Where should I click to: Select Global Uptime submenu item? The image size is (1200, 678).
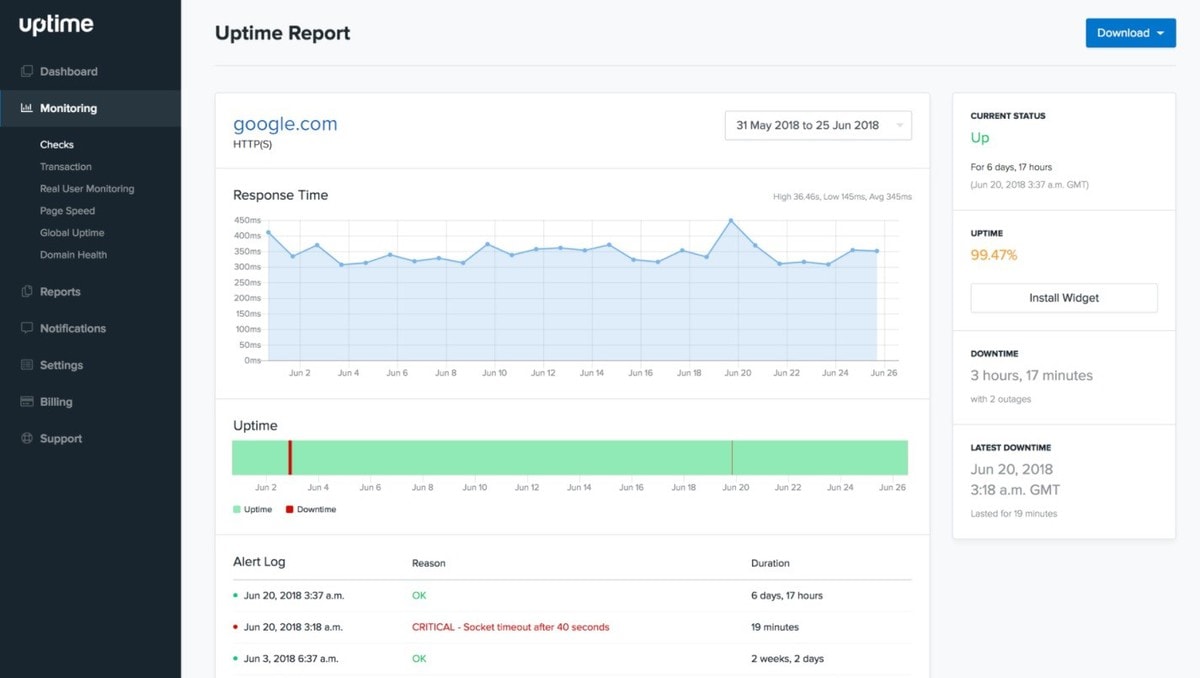point(72,233)
